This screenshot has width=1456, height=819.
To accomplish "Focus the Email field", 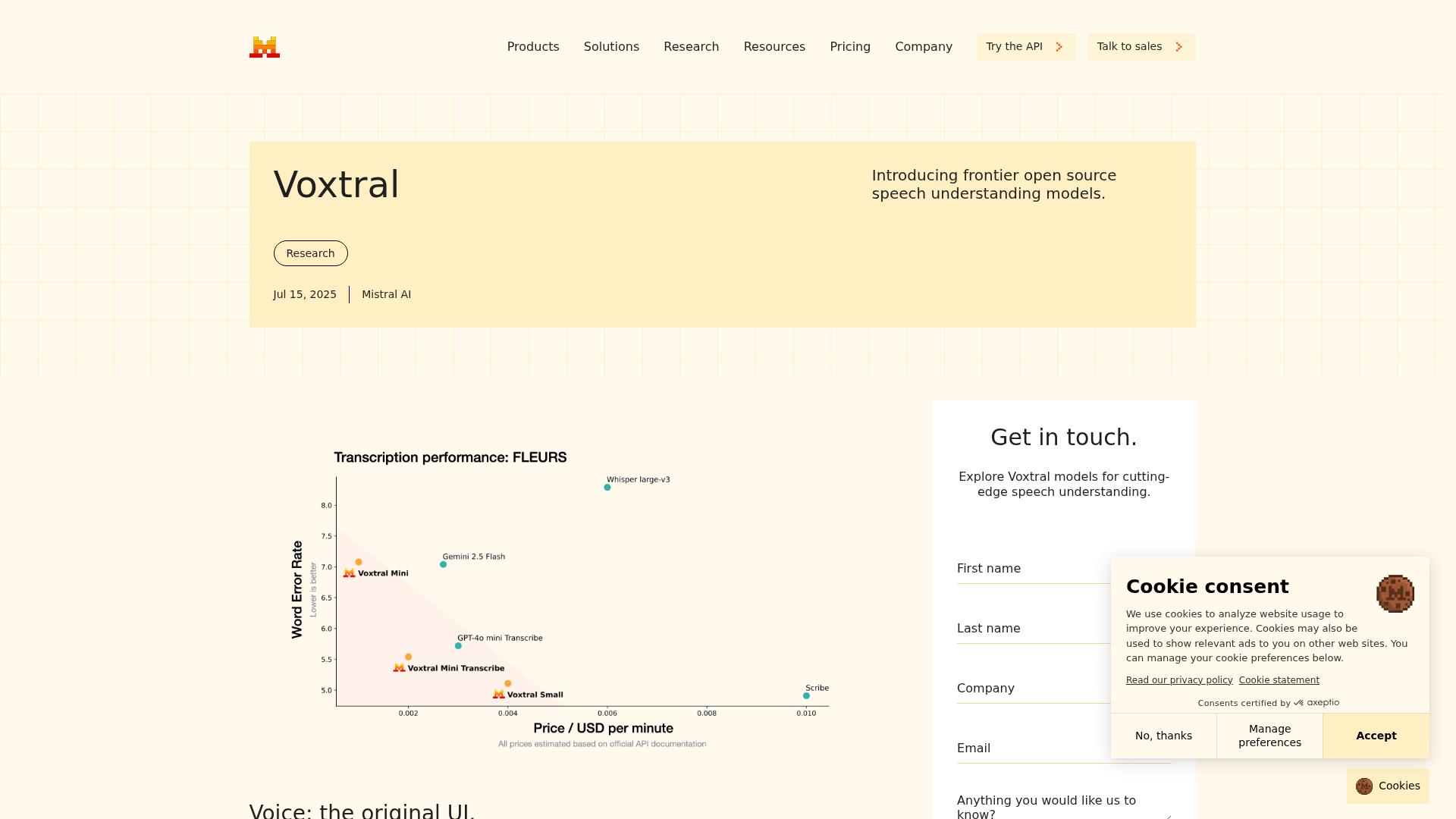I will (1064, 748).
